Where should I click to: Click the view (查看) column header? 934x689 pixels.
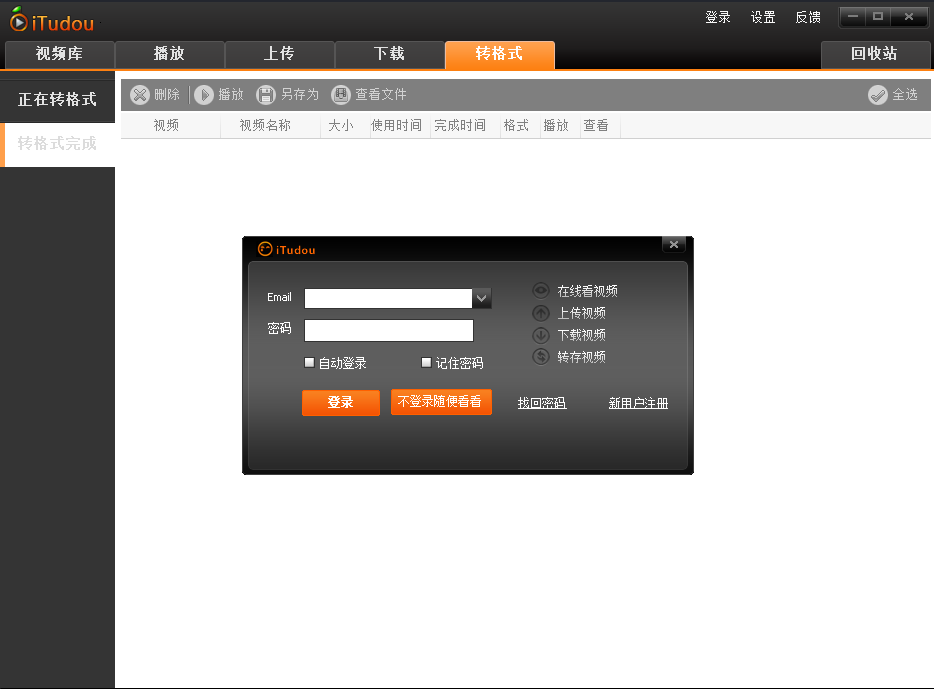click(x=596, y=126)
